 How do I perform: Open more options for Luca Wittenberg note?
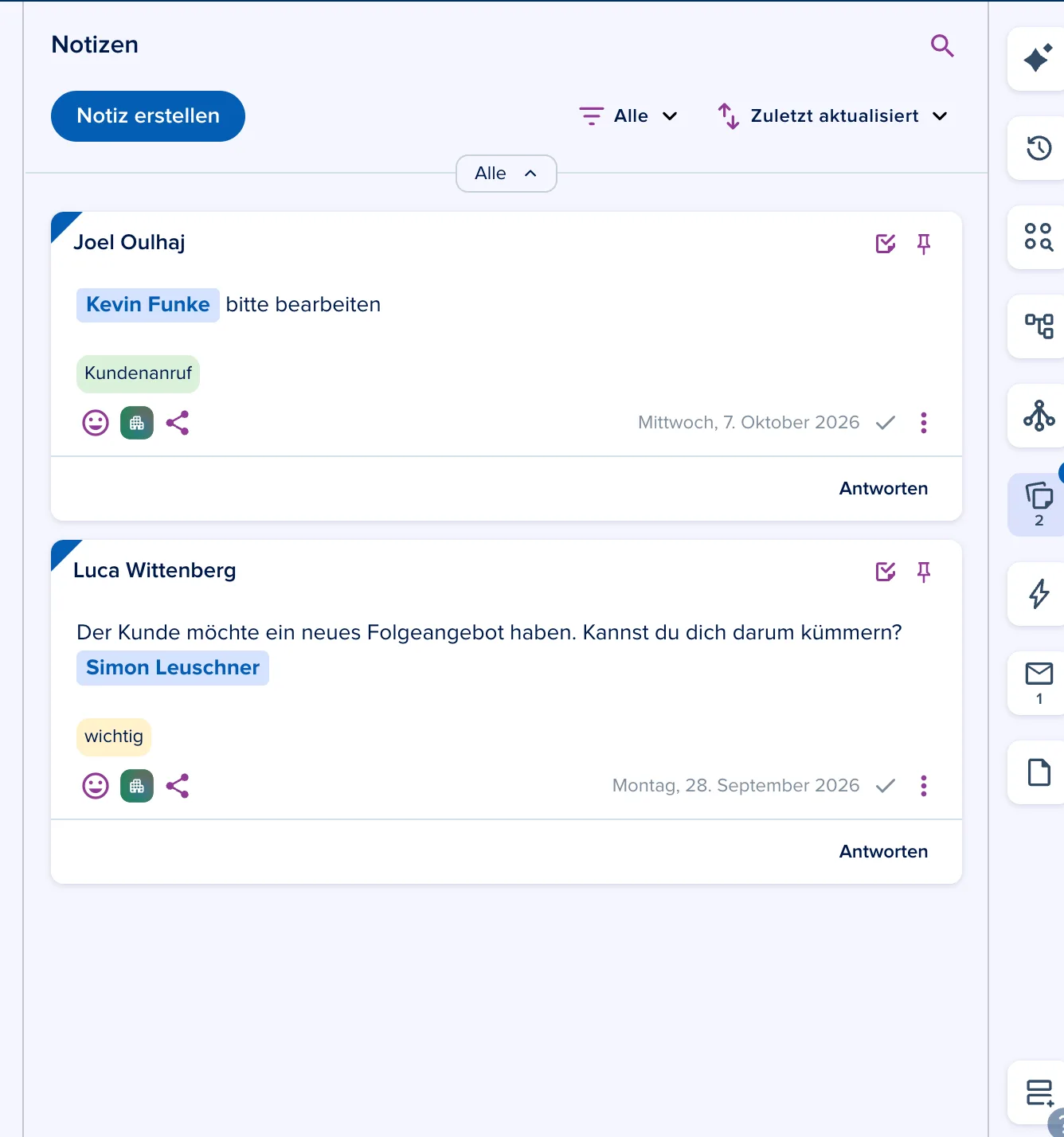coord(924,786)
